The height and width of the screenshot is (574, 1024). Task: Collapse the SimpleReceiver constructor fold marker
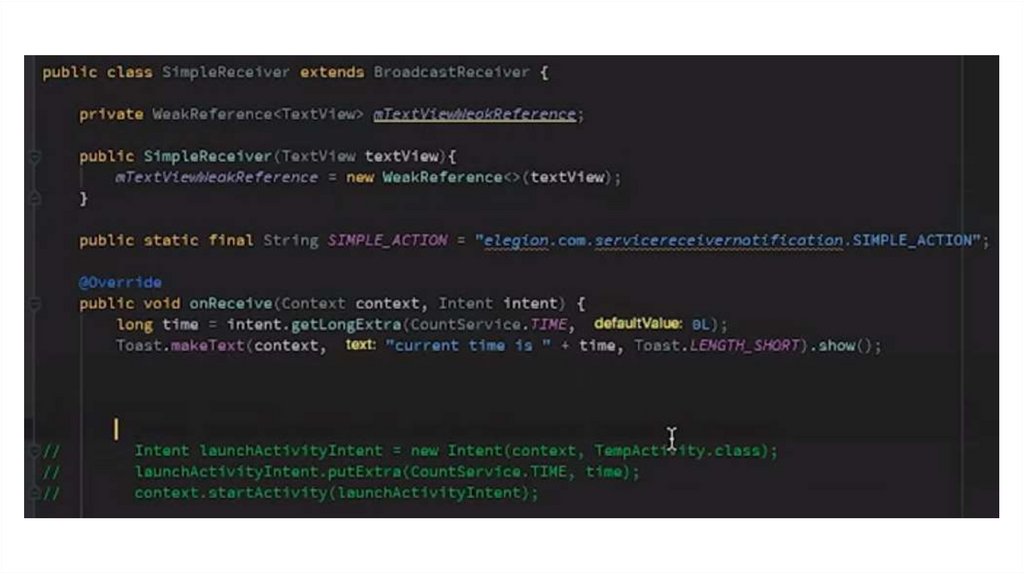(35, 157)
